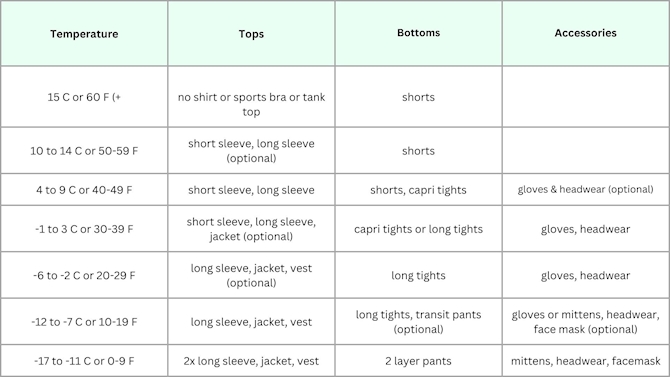This screenshot has width=670, height=377.
Task: Click long tights, transit pants (optional) cell
Action: point(418,321)
